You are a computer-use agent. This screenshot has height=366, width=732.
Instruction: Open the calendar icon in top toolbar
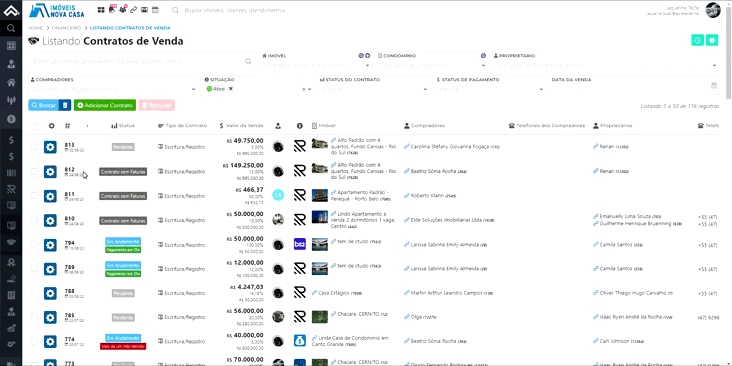click(155, 10)
